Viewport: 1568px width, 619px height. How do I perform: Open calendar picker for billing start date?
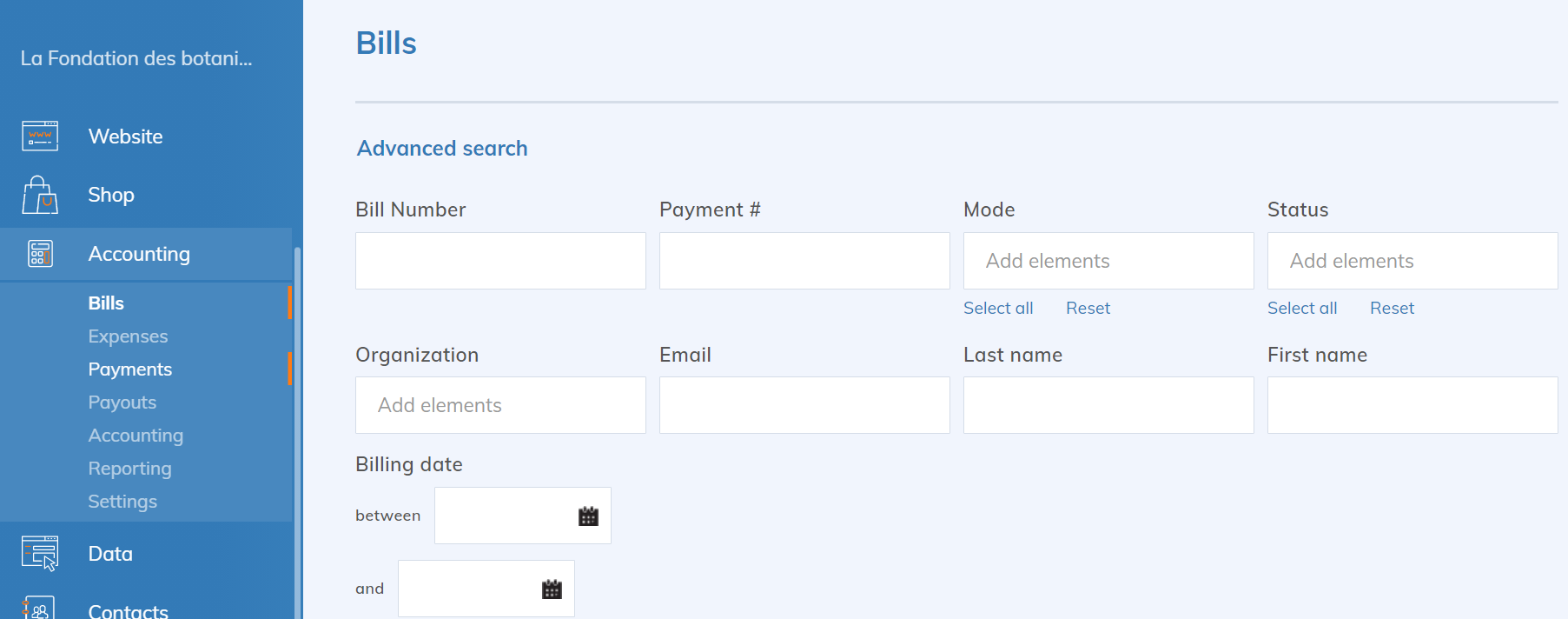coord(588,516)
